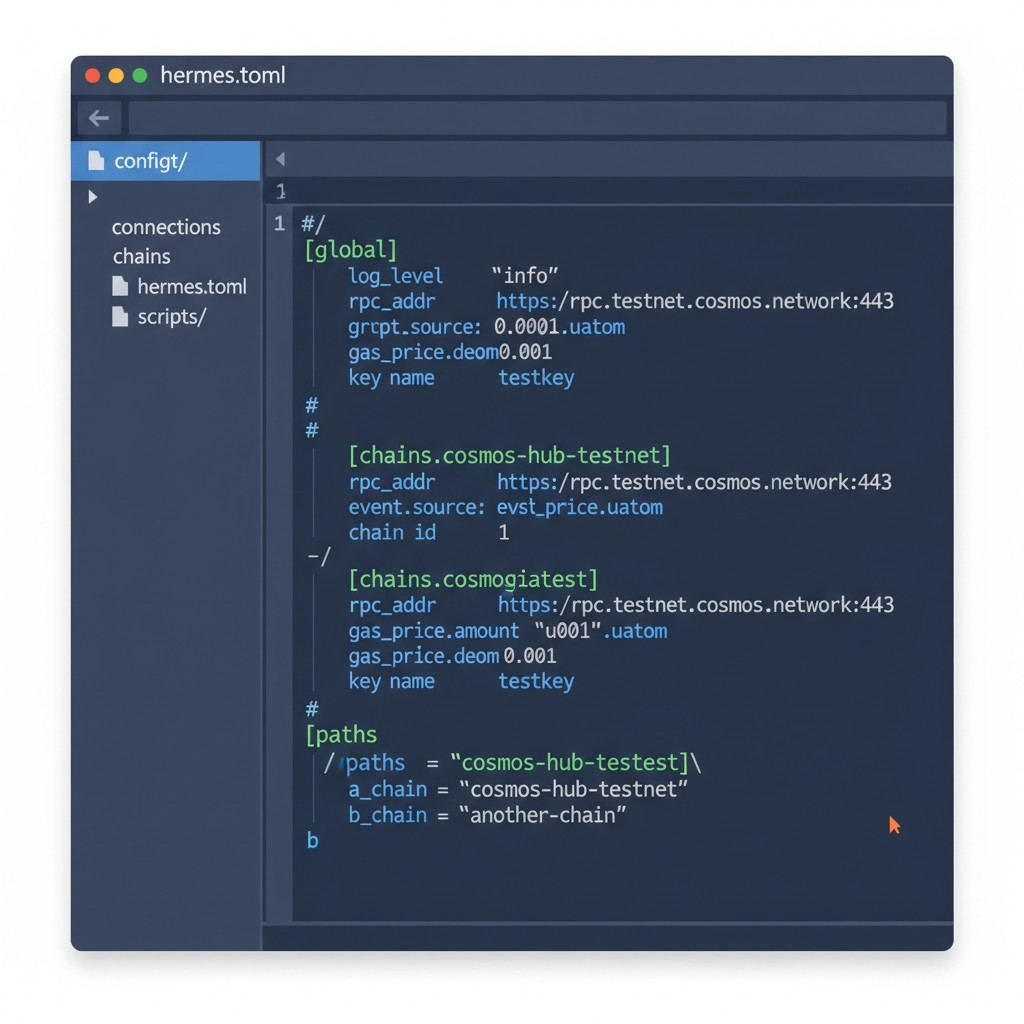Click the yellow minimize dot

114,75
